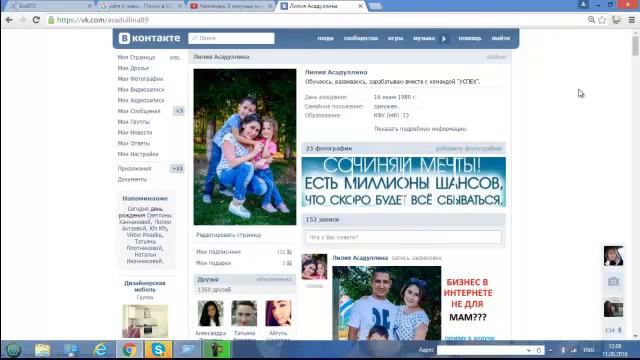Click the VK search field
Image resolution: width=640 pixels, height=360 pixels.
click(231, 38)
